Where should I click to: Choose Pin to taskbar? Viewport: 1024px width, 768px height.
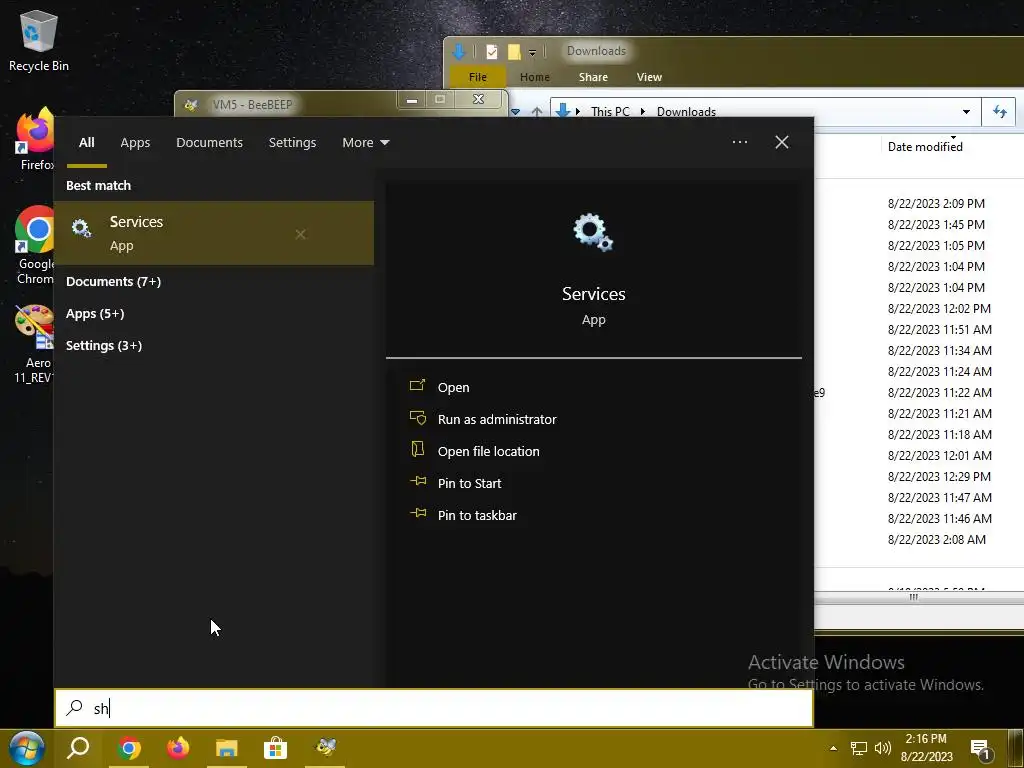click(463, 515)
